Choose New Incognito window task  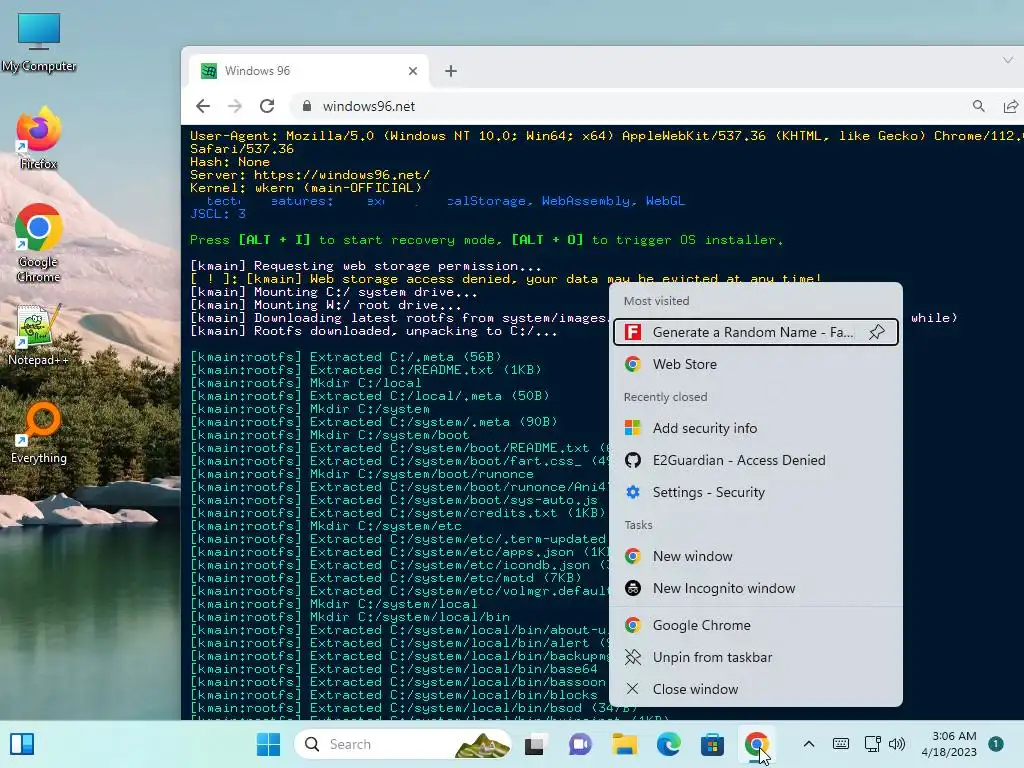click(x=756, y=588)
